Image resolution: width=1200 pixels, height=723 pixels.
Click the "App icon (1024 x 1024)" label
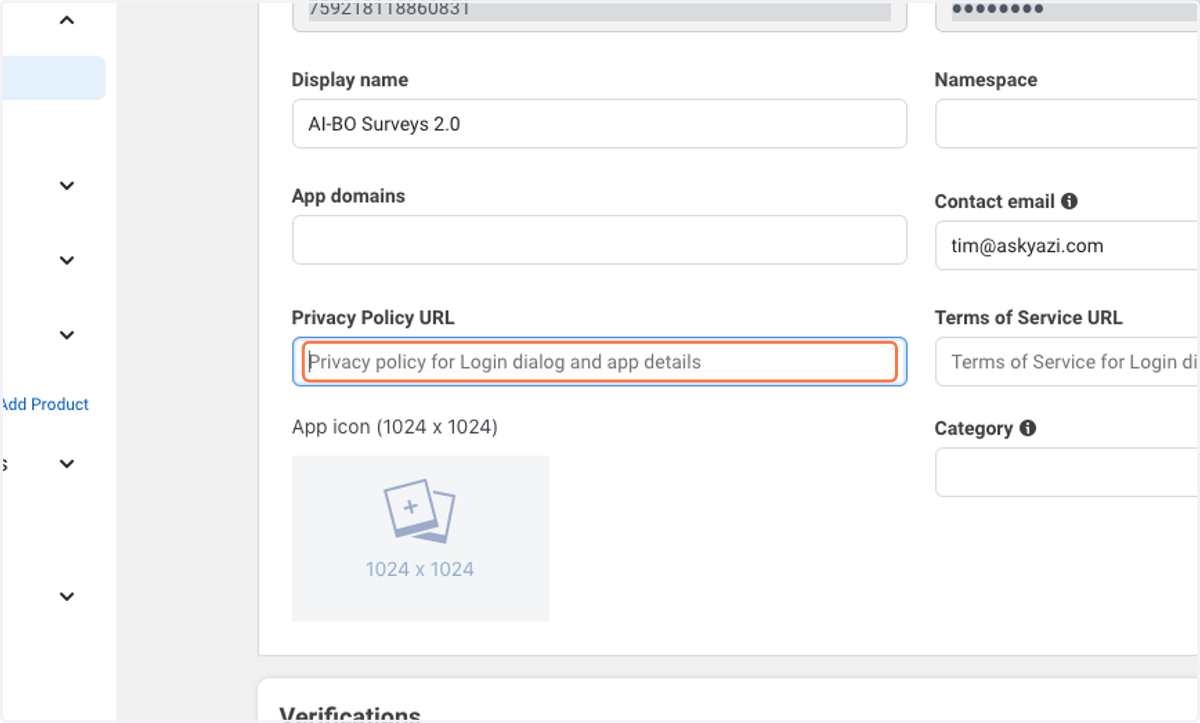[395, 427]
